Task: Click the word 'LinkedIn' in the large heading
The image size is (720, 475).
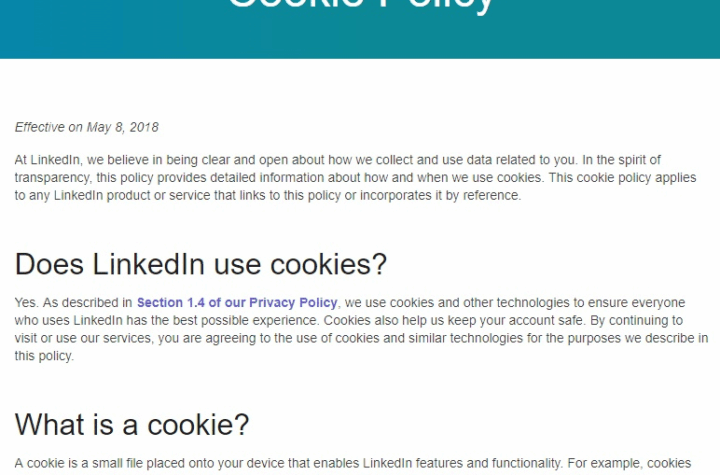Action: point(148,265)
